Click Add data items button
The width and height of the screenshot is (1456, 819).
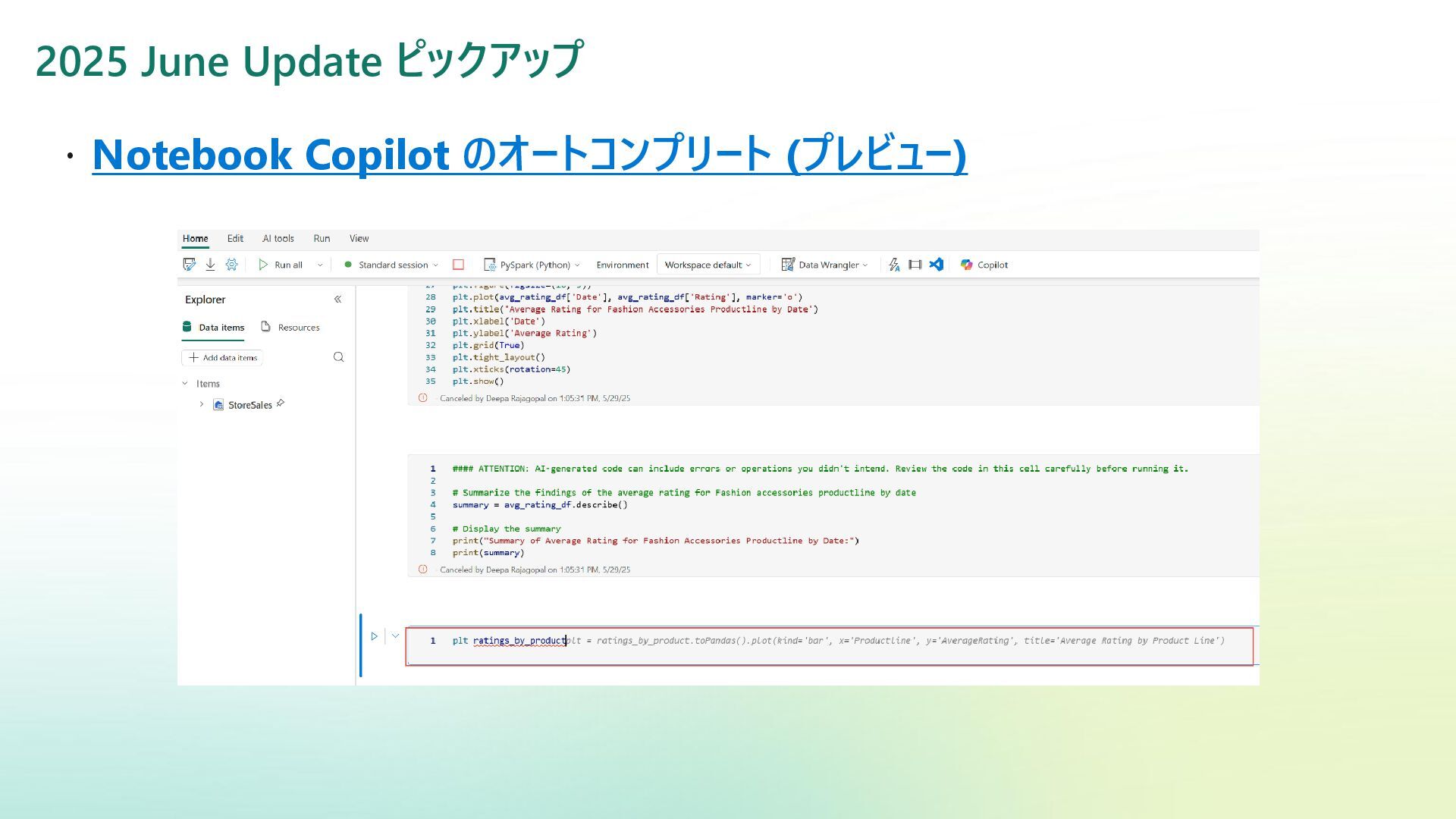pos(222,357)
